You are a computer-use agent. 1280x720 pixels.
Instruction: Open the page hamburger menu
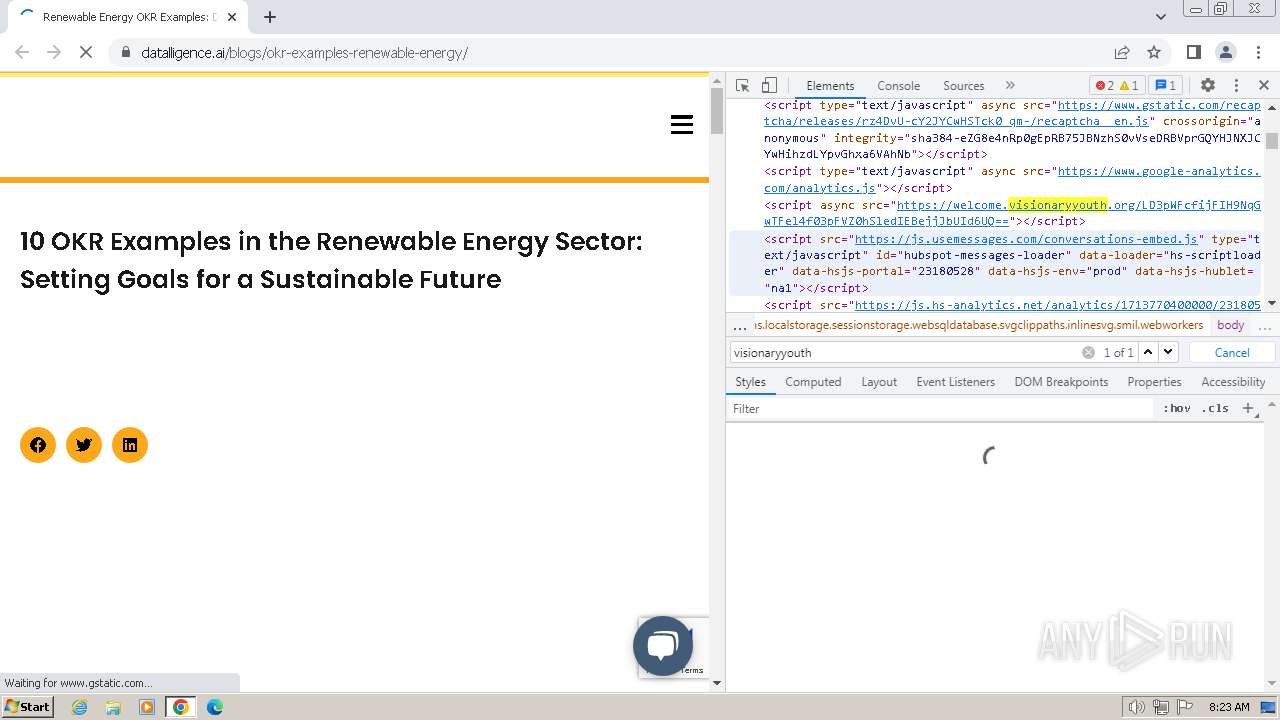(x=682, y=124)
